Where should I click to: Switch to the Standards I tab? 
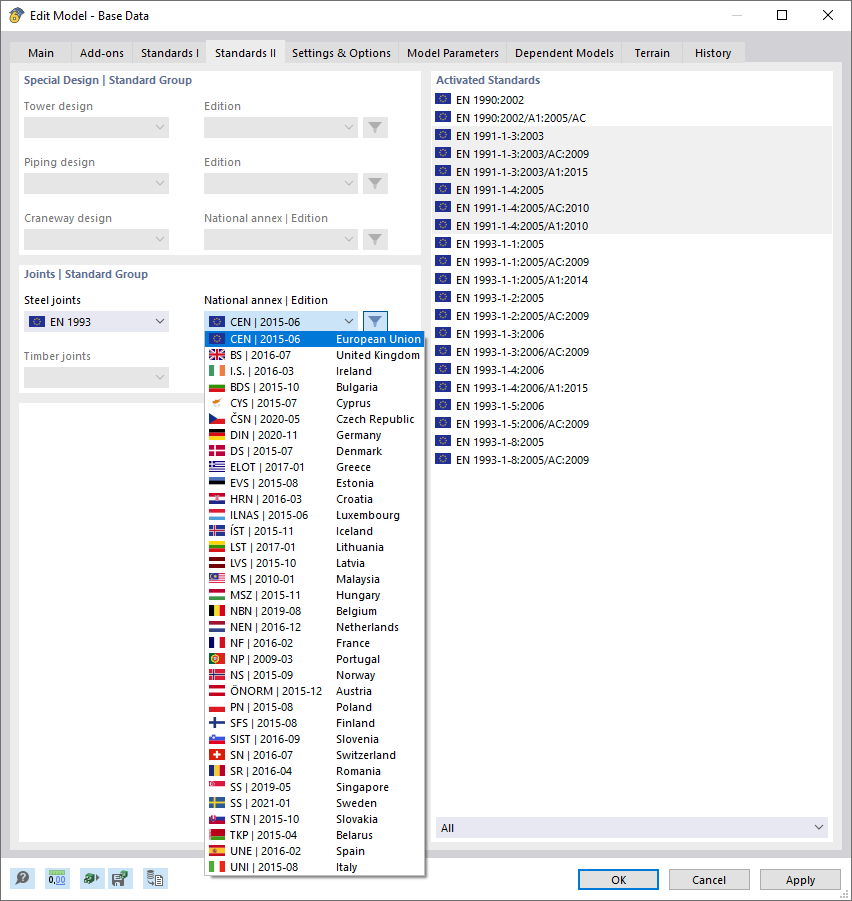click(169, 53)
